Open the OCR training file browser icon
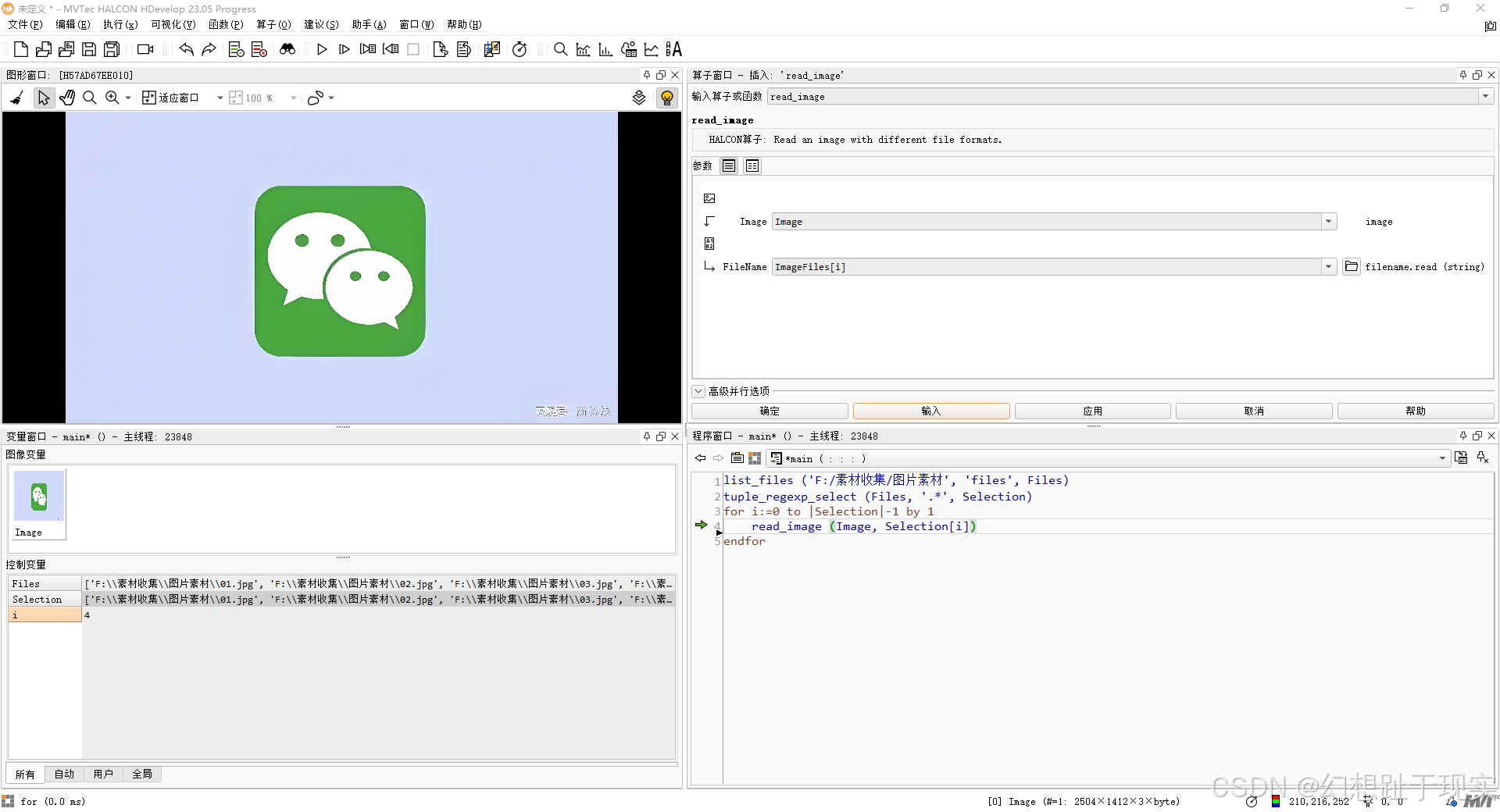This screenshot has width=1500, height=812. tap(673, 49)
